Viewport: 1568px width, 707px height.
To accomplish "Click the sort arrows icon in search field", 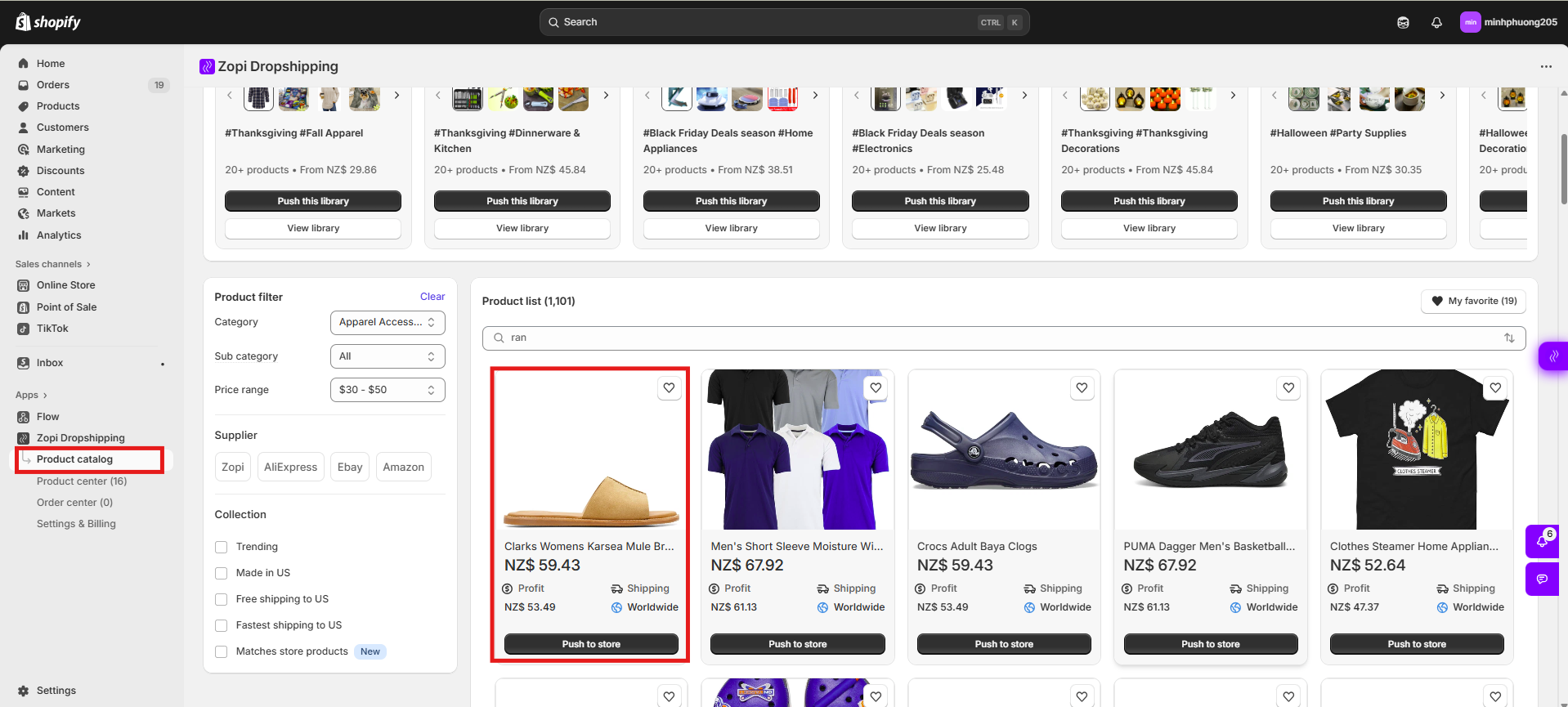I will pyautogui.click(x=1509, y=338).
